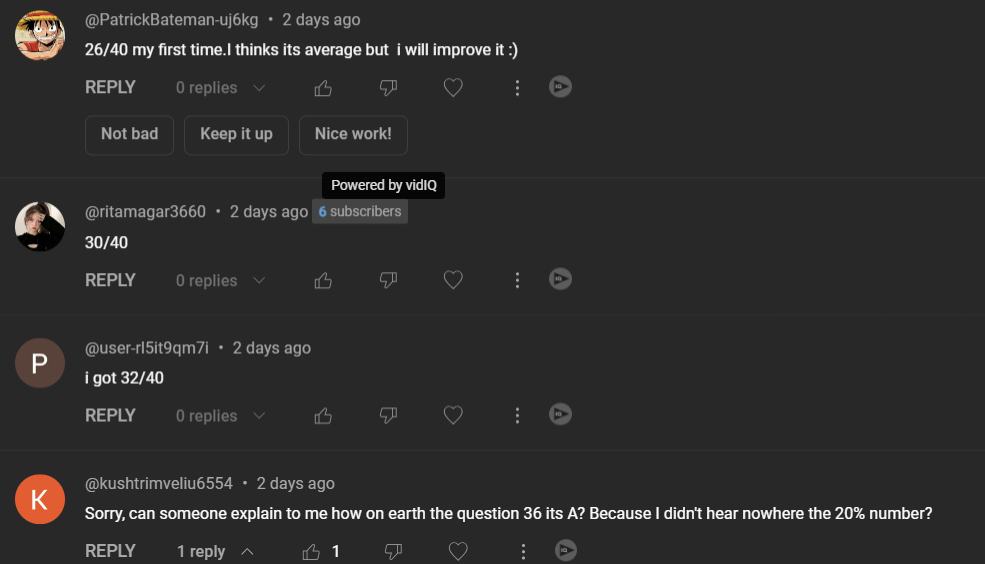Collapse the '1 reply' thread
The height and width of the screenshot is (564, 985).
tap(214, 551)
